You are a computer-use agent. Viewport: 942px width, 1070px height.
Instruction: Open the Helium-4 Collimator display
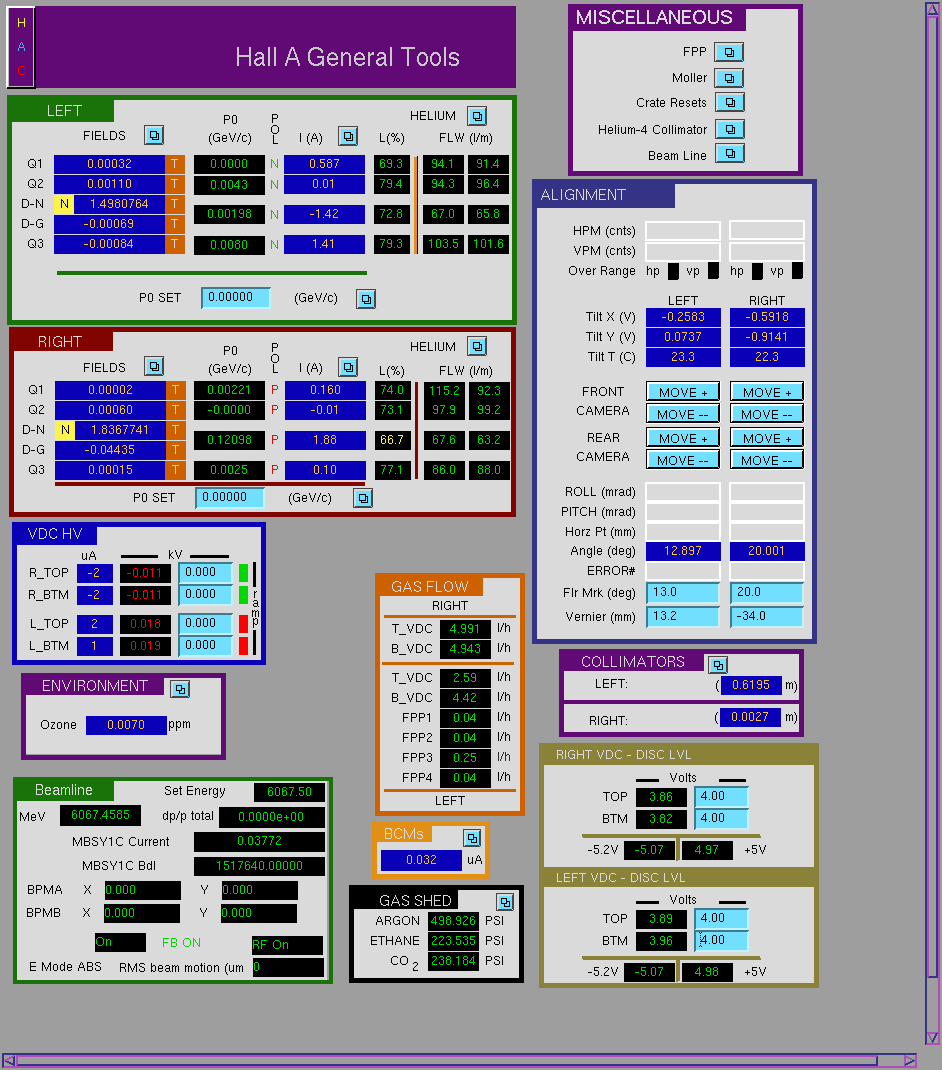pyautogui.click(x=730, y=129)
